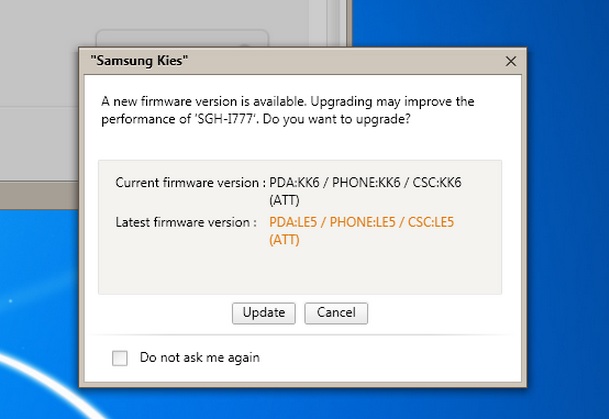Click the new firmware available message text
This screenshot has height=419, width=609.
tap(287, 110)
